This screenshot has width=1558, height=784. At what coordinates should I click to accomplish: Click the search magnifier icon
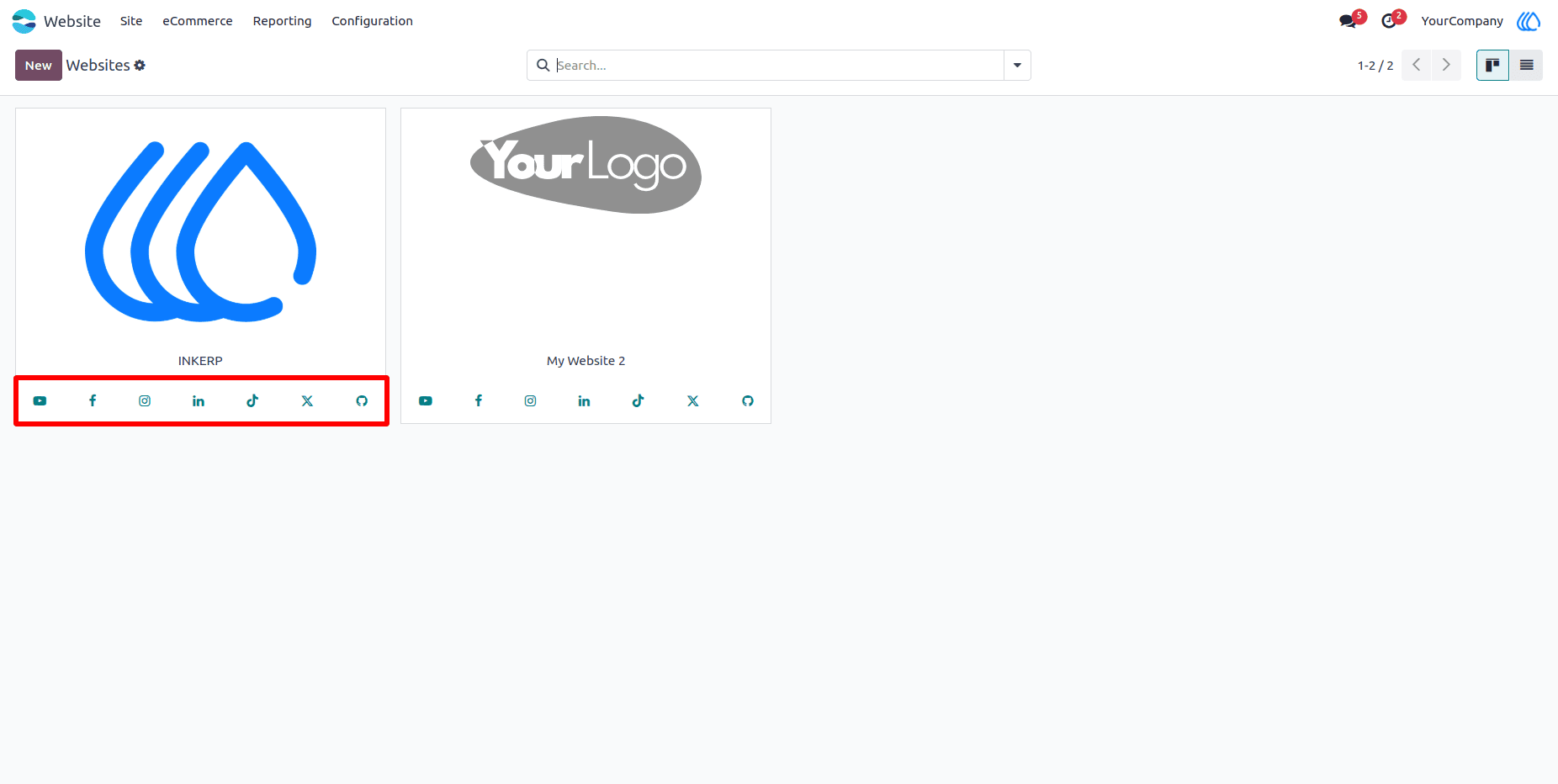pyautogui.click(x=543, y=66)
